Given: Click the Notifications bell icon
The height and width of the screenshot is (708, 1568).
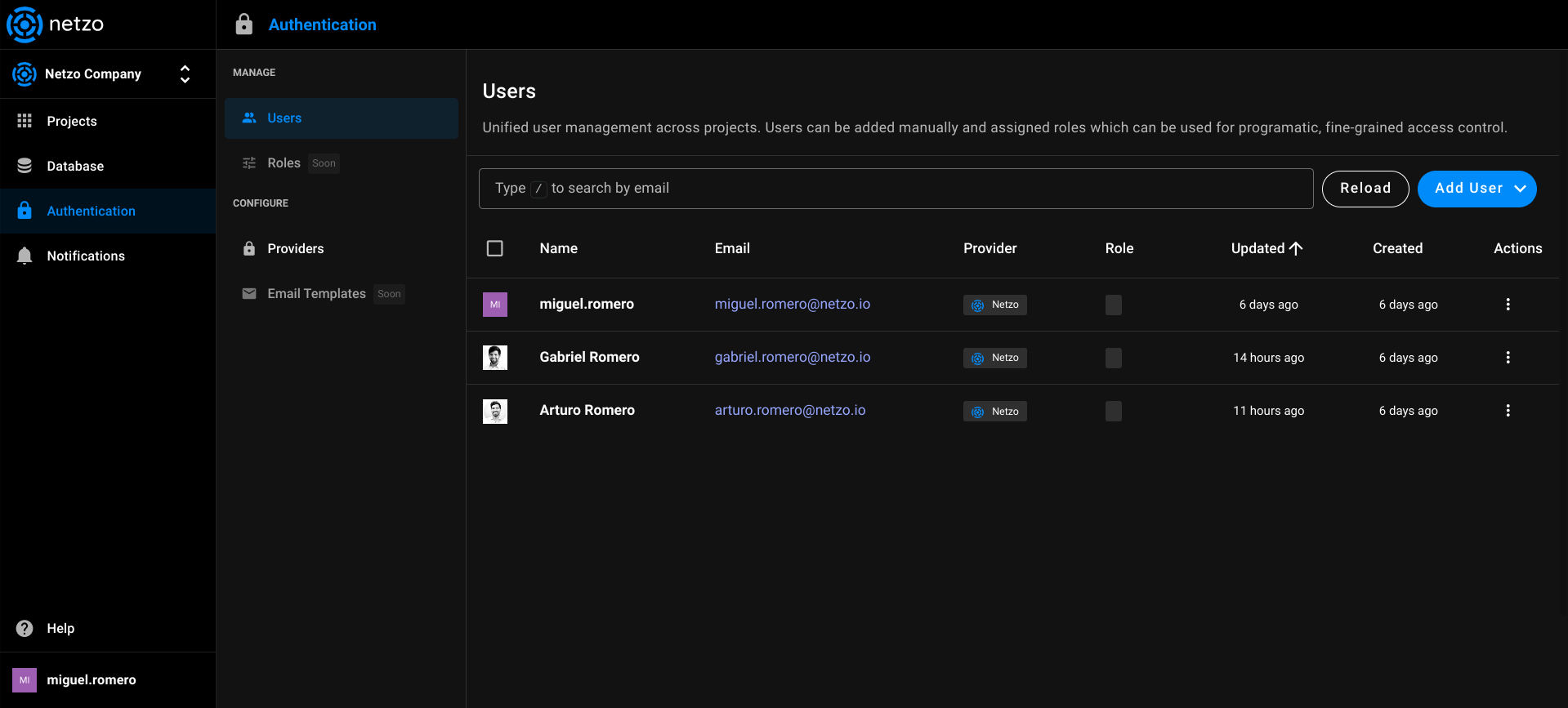Looking at the screenshot, I should 25,256.
